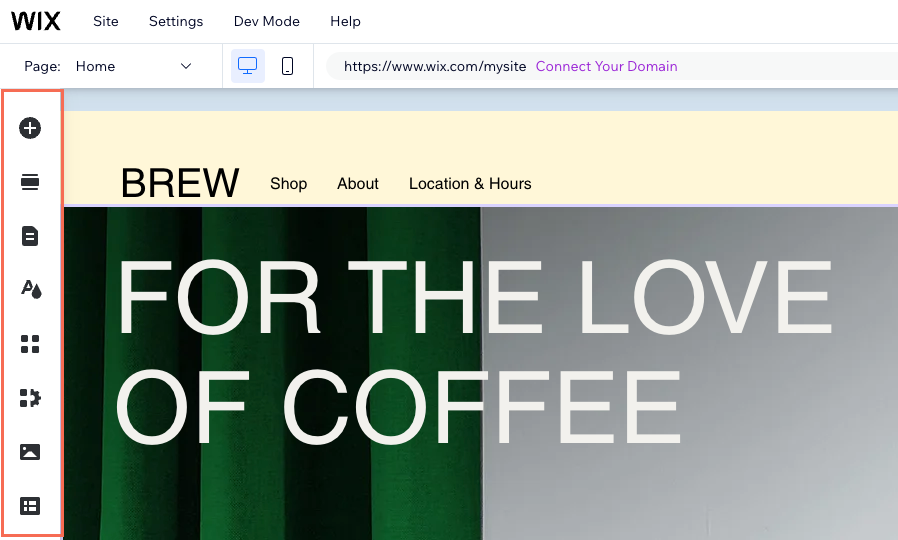The height and width of the screenshot is (540, 898).
Task: Open the Site Design icon
Action: tap(31, 290)
